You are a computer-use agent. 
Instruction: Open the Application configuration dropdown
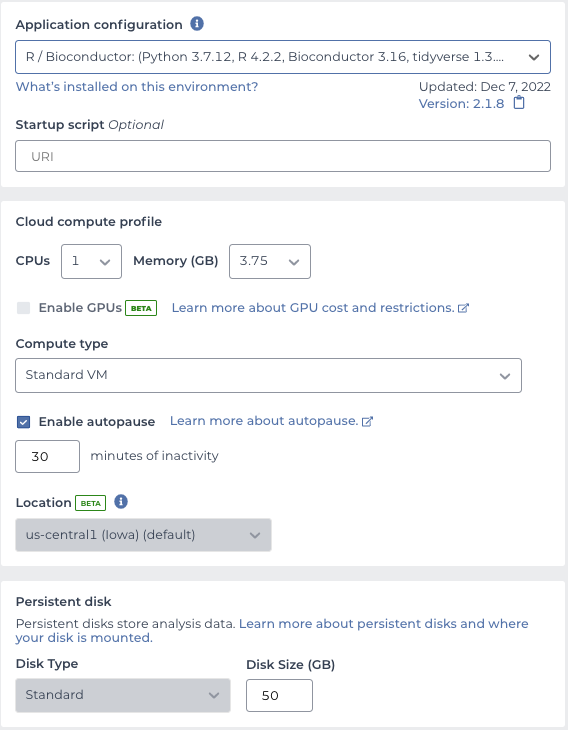[283, 57]
